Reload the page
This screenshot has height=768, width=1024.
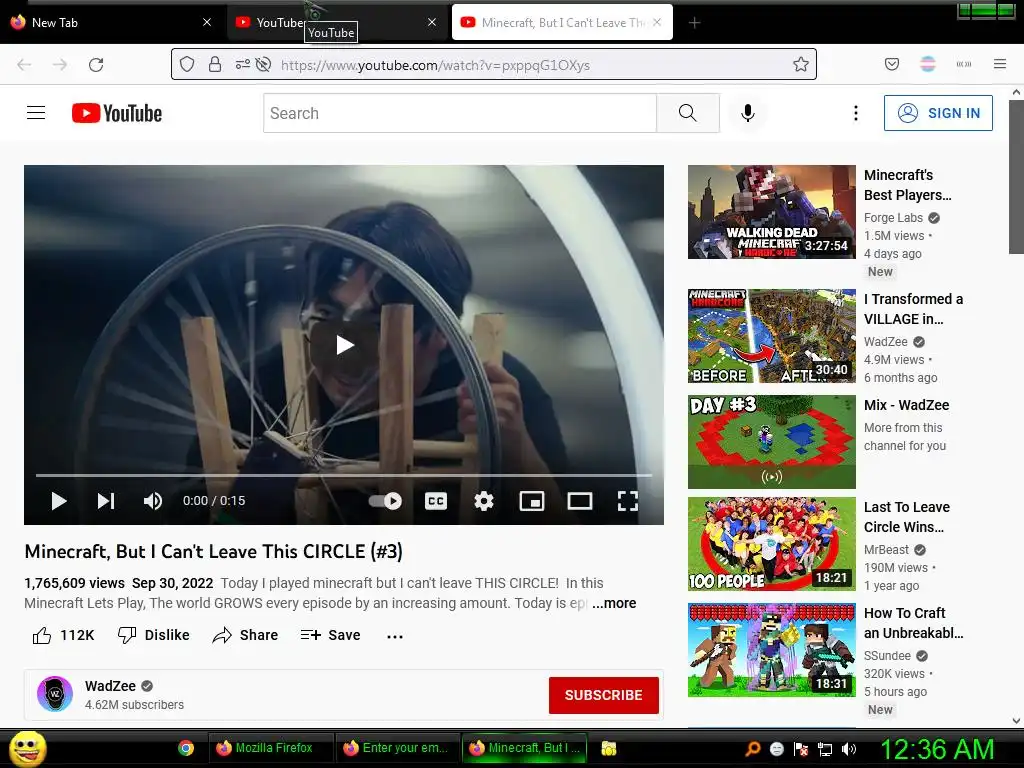(x=96, y=65)
